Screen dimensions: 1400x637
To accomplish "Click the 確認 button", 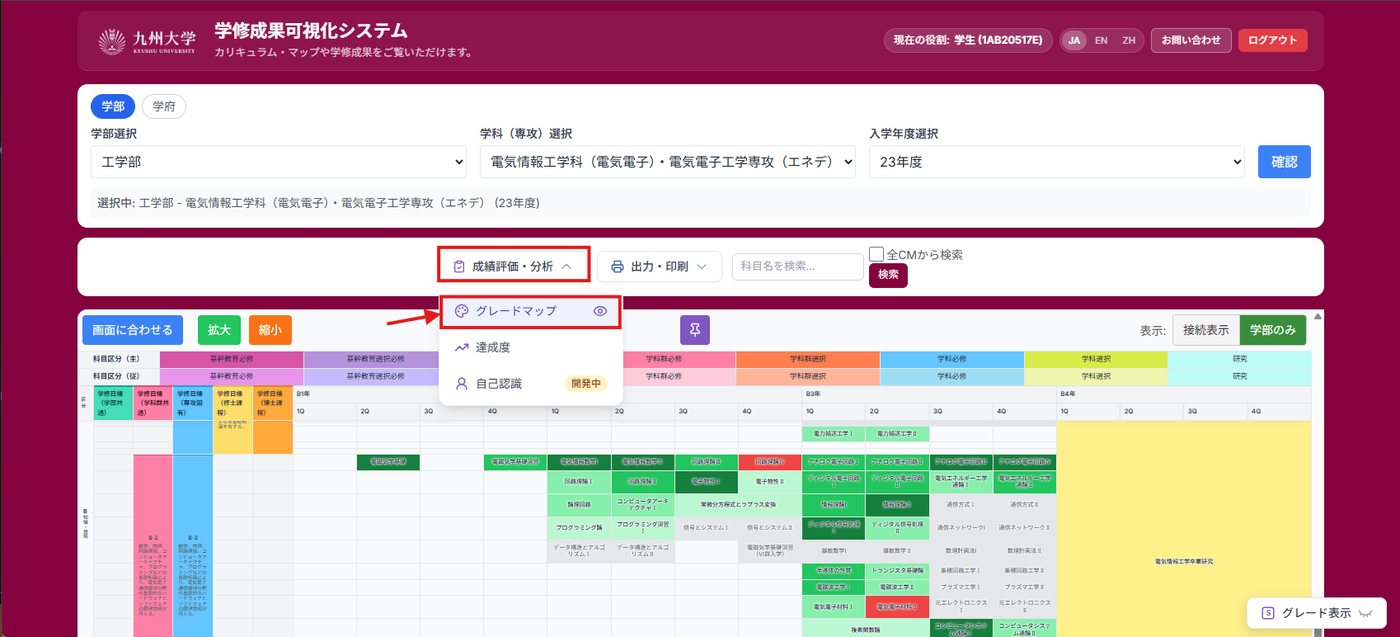I will (x=1284, y=161).
